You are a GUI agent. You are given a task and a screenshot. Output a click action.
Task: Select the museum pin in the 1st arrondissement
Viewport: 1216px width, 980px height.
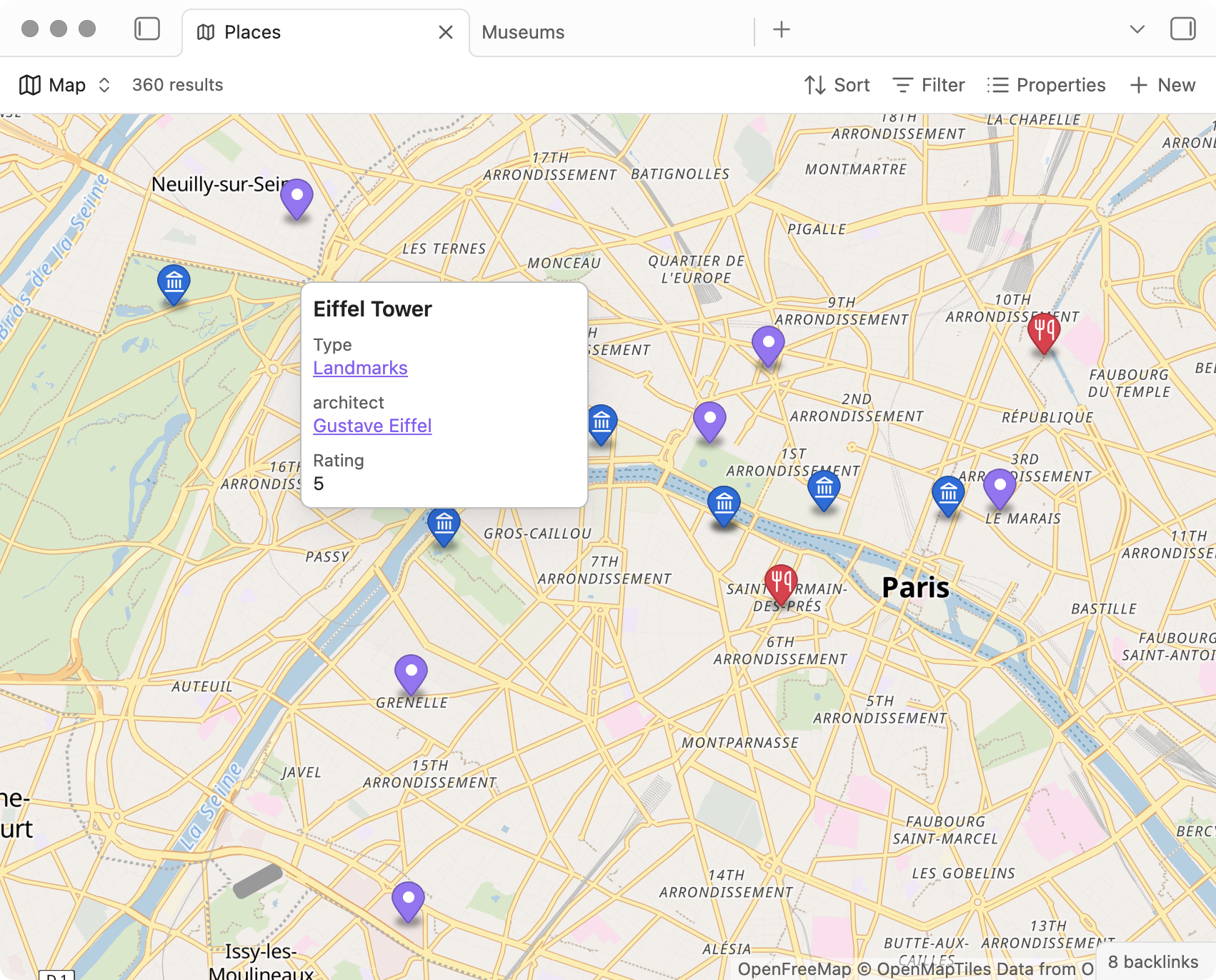pos(825,489)
